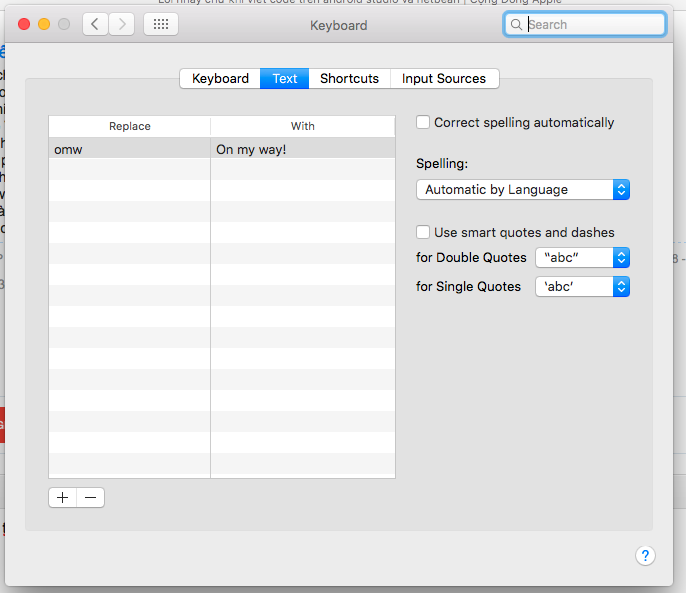Click the 'On my way!' replacement text
The height and width of the screenshot is (593, 686).
[x=251, y=149]
